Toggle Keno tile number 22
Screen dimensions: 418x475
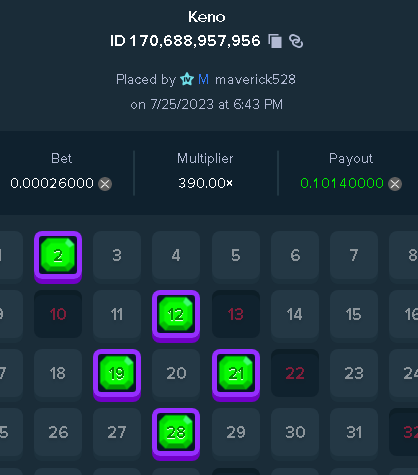tap(295, 373)
